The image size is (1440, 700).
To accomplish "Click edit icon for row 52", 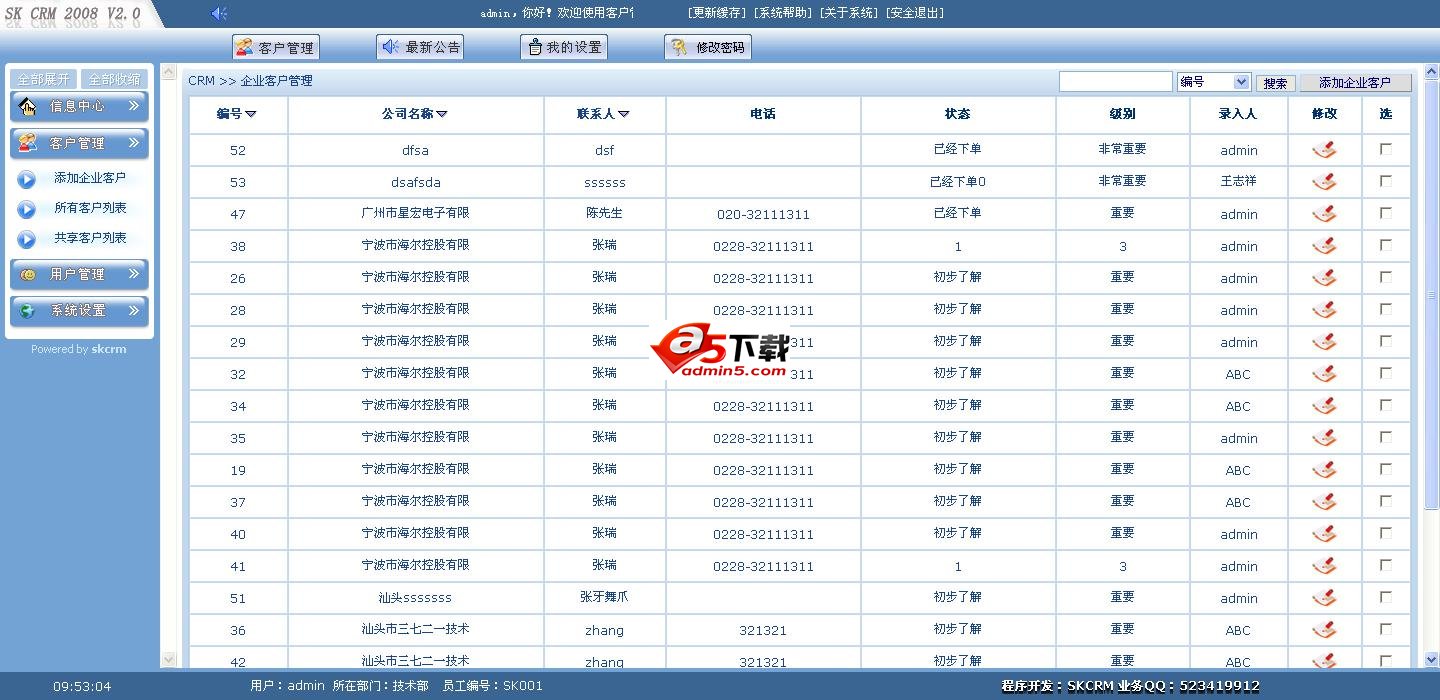I will 1324,150.
